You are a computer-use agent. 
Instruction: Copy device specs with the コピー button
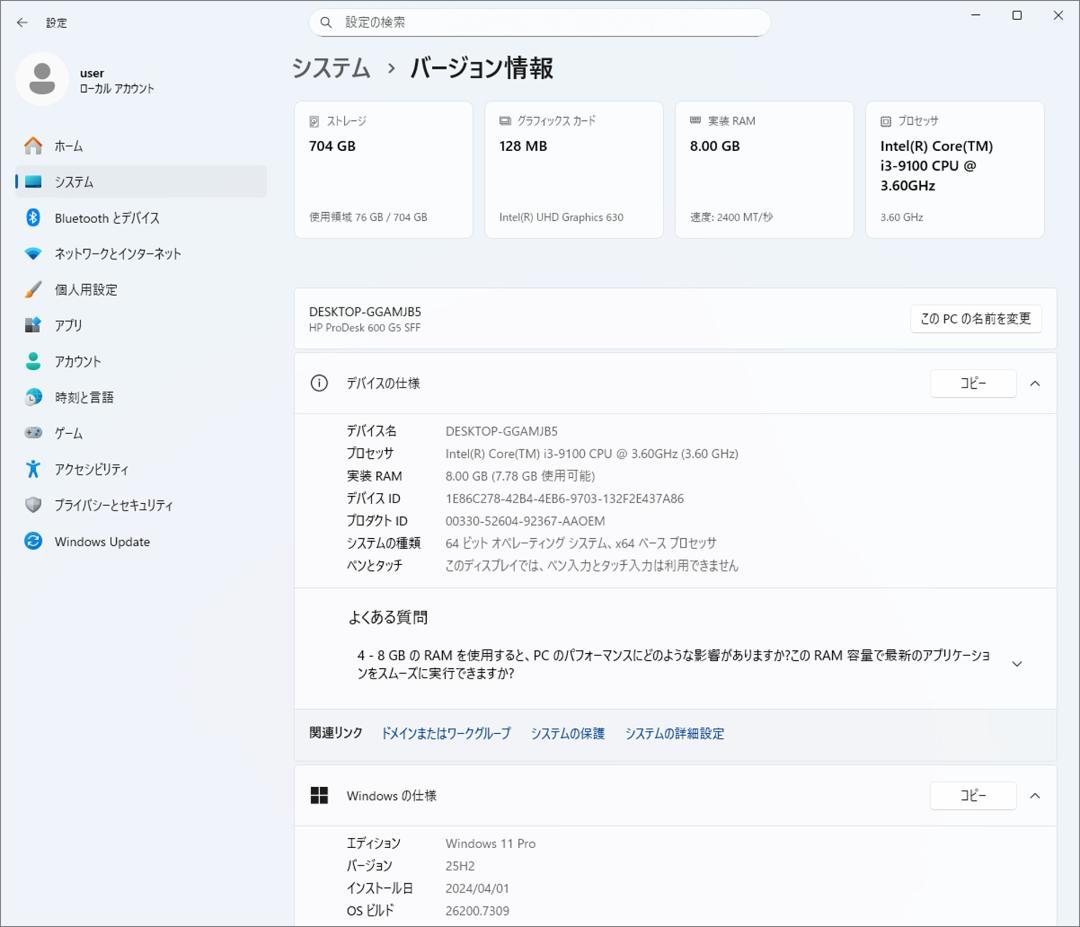point(973,383)
